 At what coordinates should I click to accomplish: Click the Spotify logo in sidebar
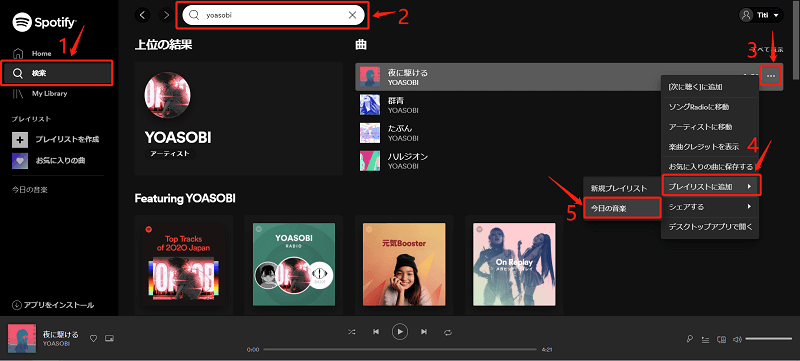pyautogui.click(x=44, y=21)
